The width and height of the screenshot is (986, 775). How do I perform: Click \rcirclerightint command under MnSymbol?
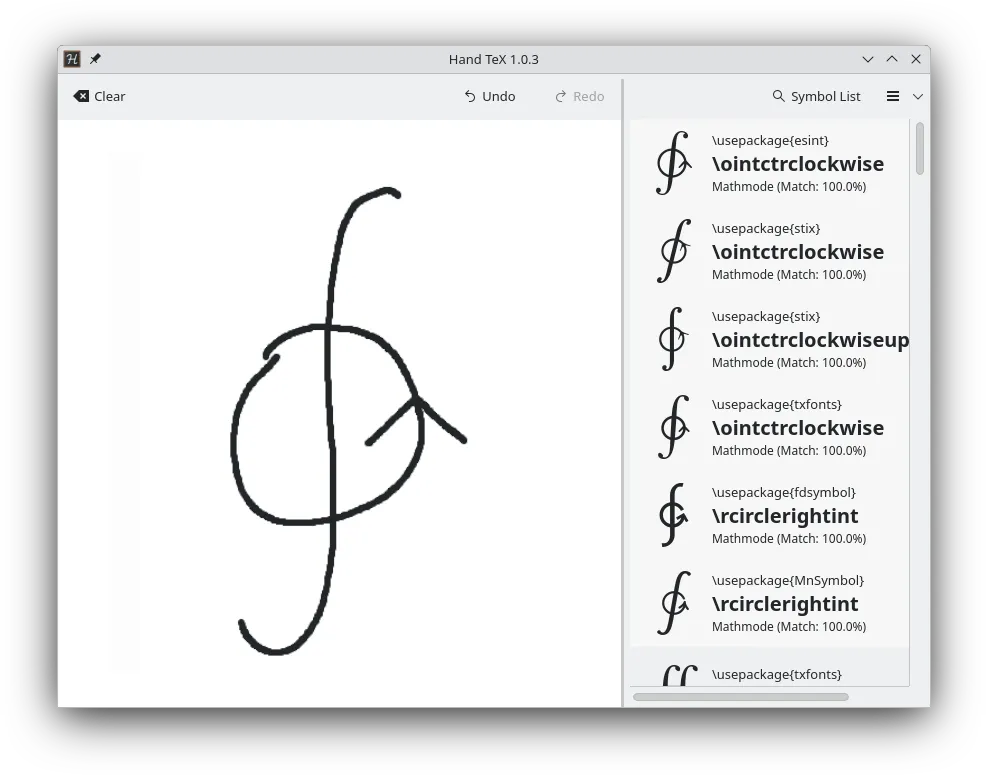[785, 604]
